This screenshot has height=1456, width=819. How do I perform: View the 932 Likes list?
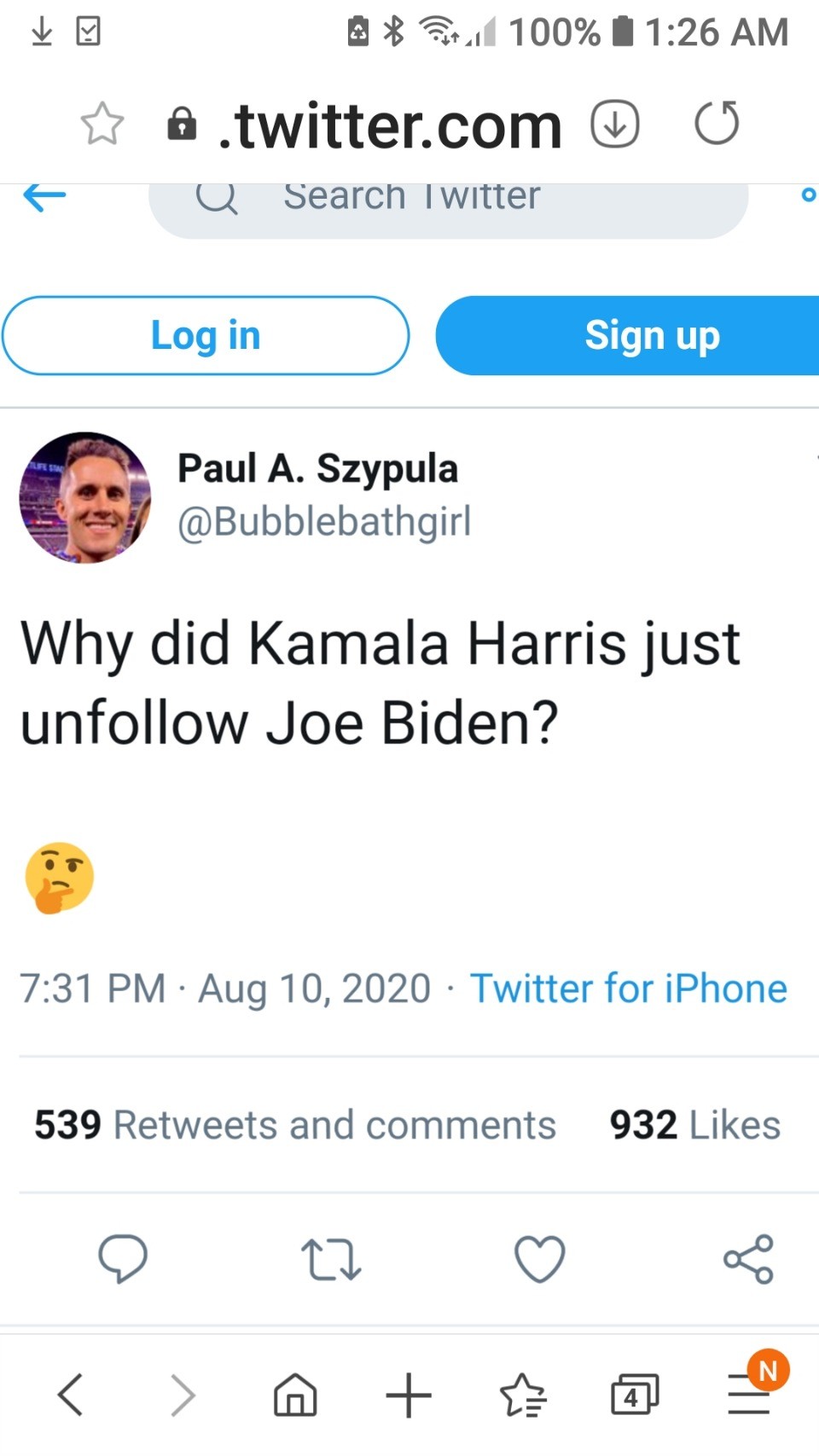click(x=694, y=1125)
